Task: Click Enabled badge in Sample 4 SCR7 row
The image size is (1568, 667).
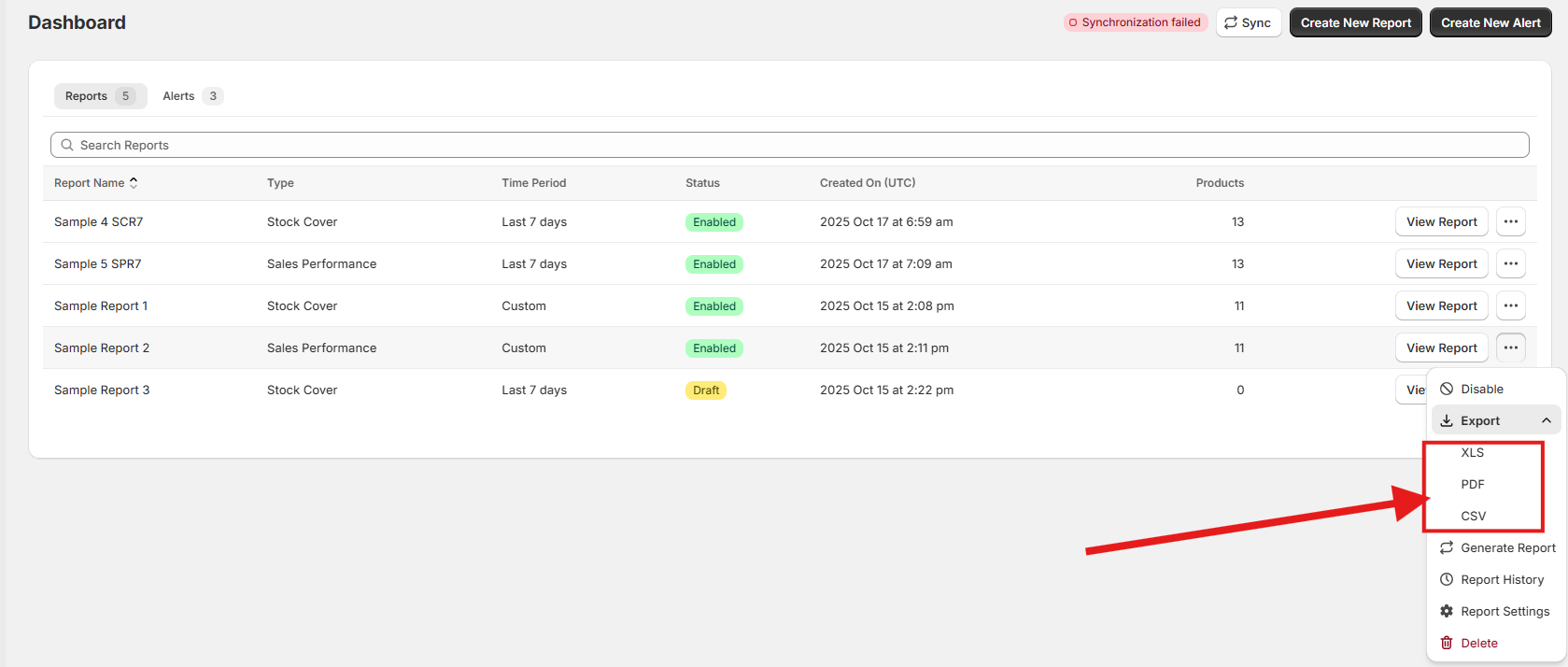Action: click(x=714, y=221)
